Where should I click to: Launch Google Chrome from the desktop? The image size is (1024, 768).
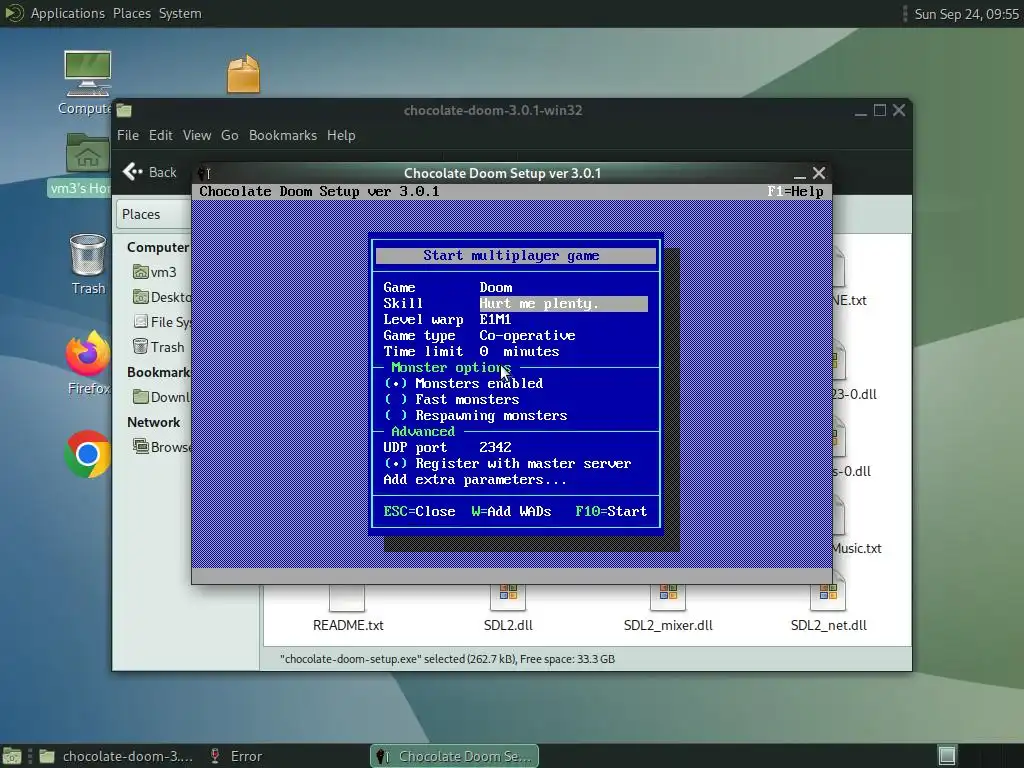[x=88, y=453]
